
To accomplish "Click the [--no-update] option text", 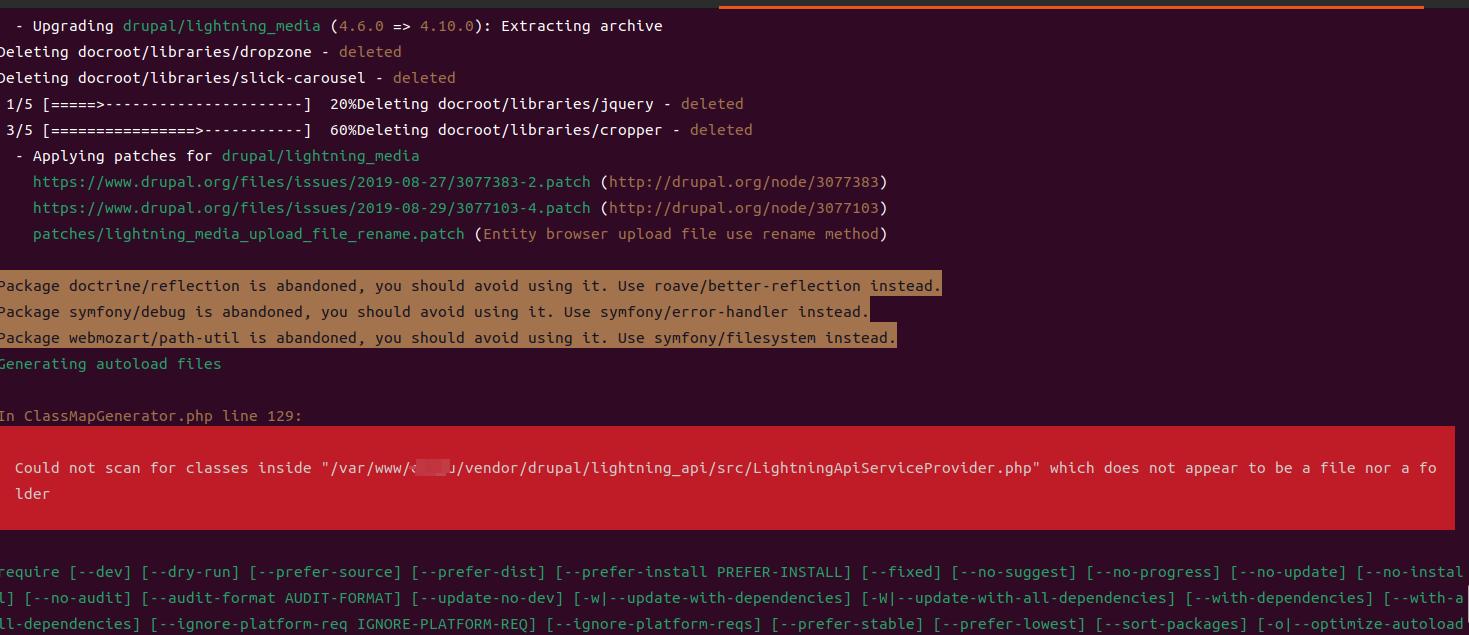I will (1288, 572).
